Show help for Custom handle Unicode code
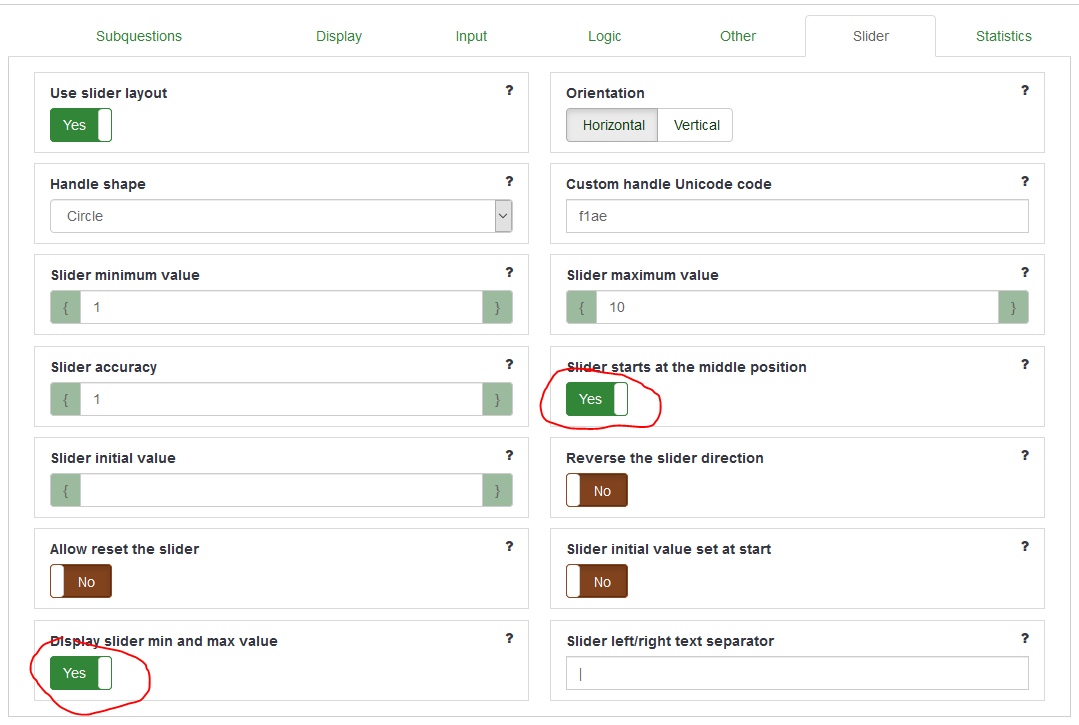 (x=1025, y=182)
